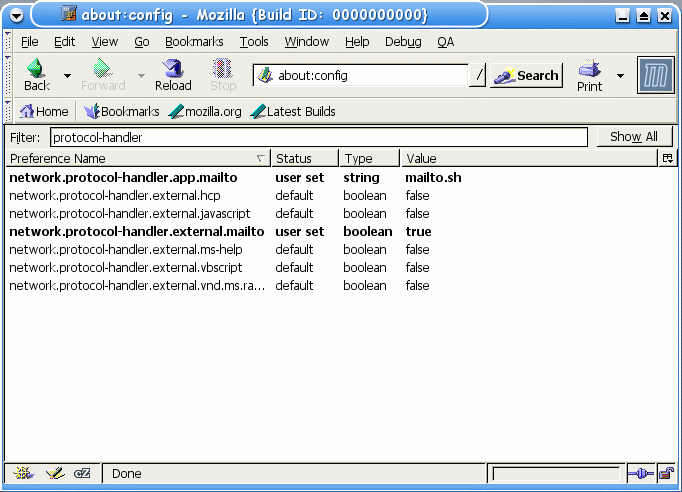Click the Stop loading icon
Viewport: 682px width, 492px height.
click(x=223, y=75)
